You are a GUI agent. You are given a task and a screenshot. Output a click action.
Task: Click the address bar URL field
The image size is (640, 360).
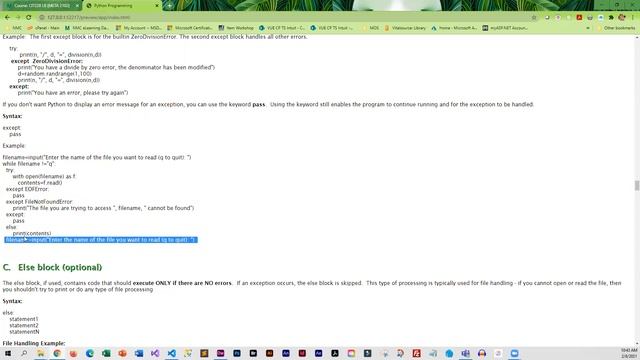click(286, 18)
